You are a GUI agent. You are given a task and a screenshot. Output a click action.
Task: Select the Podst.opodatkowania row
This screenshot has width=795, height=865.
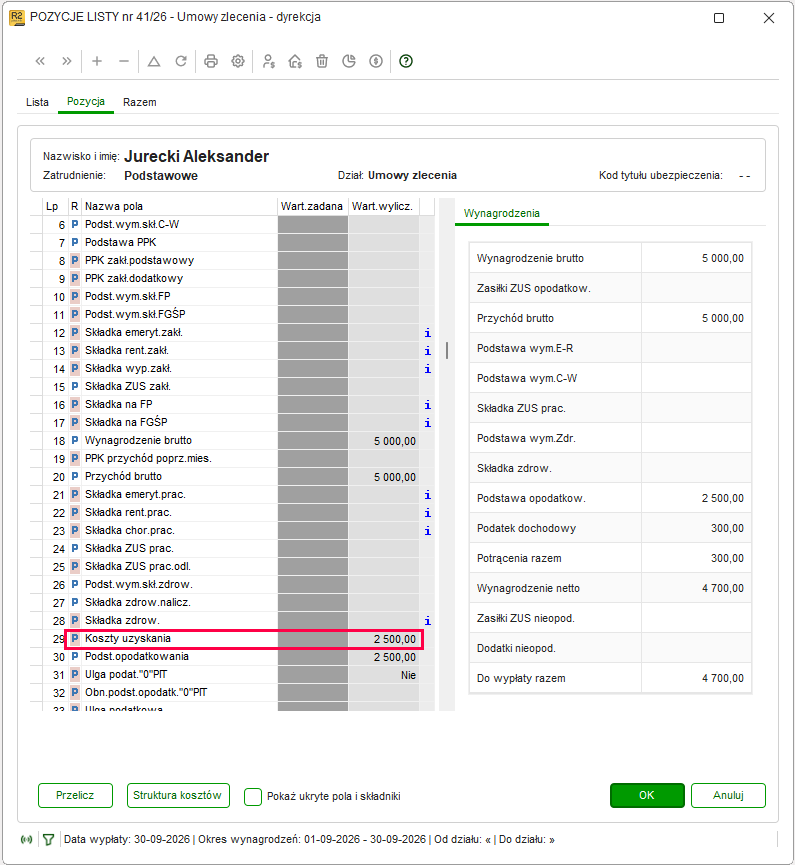tap(233, 657)
